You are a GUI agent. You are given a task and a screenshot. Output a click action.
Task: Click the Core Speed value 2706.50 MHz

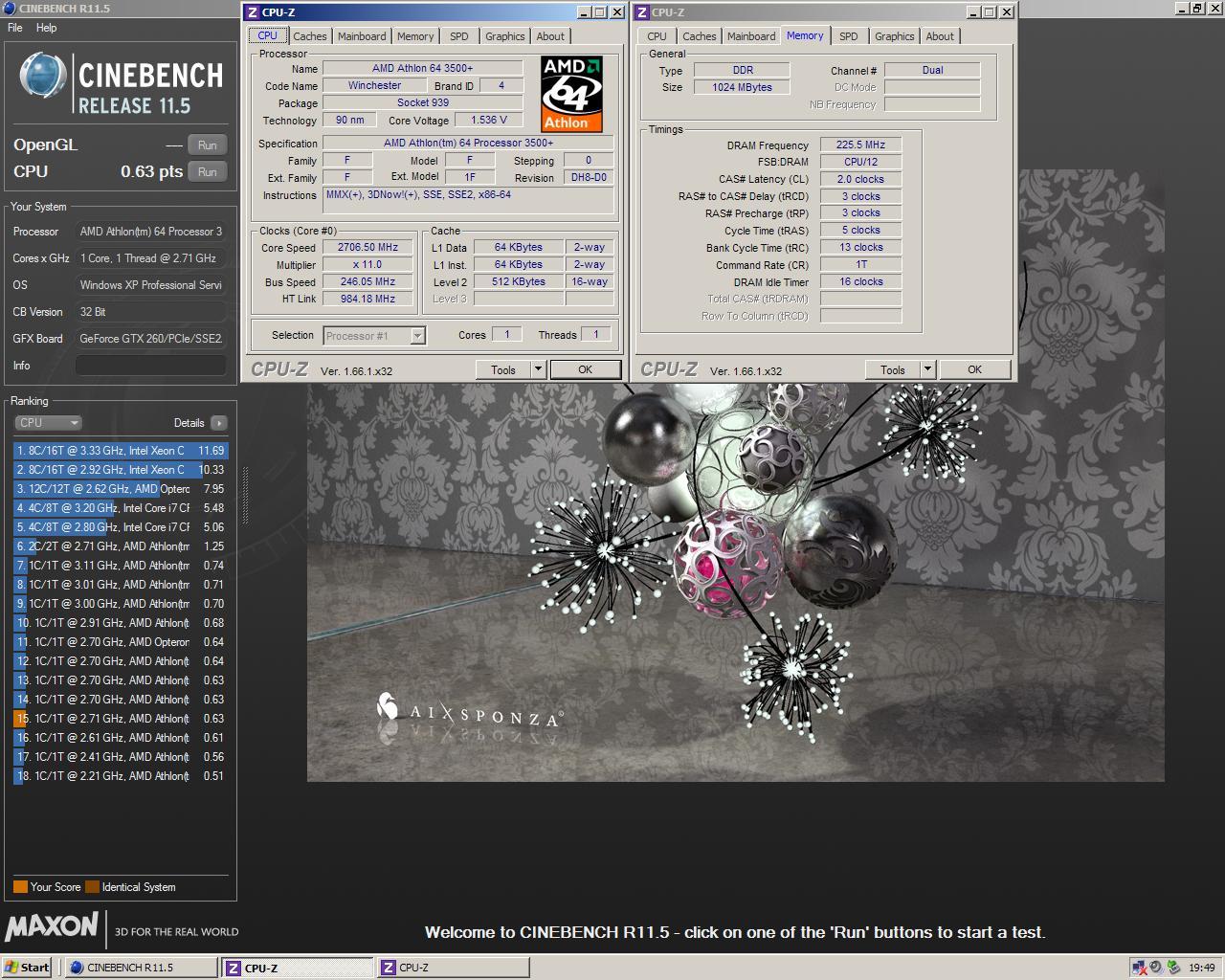pyautogui.click(x=368, y=247)
